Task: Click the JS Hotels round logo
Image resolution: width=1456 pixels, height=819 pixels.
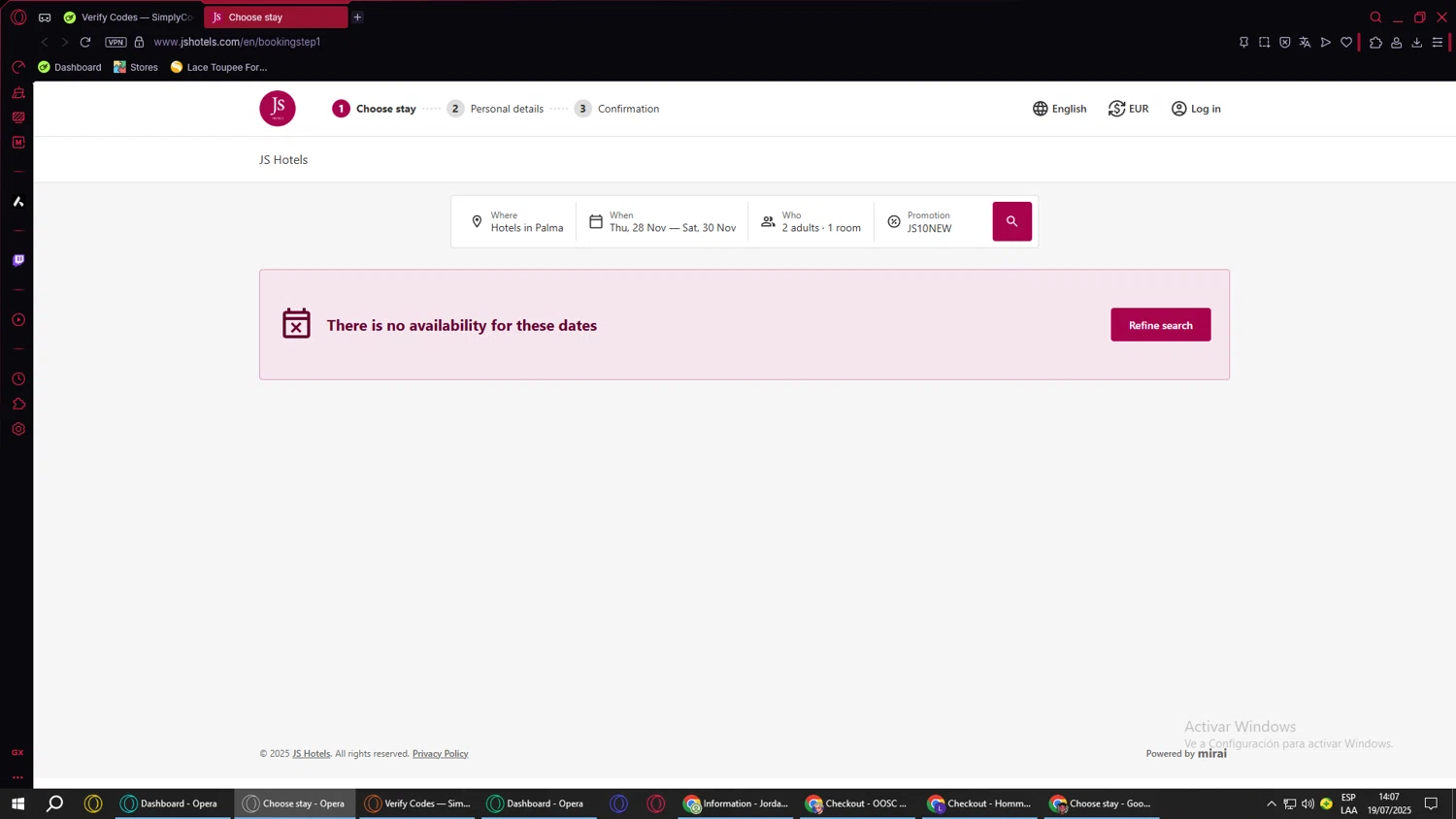Action: (277, 109)
